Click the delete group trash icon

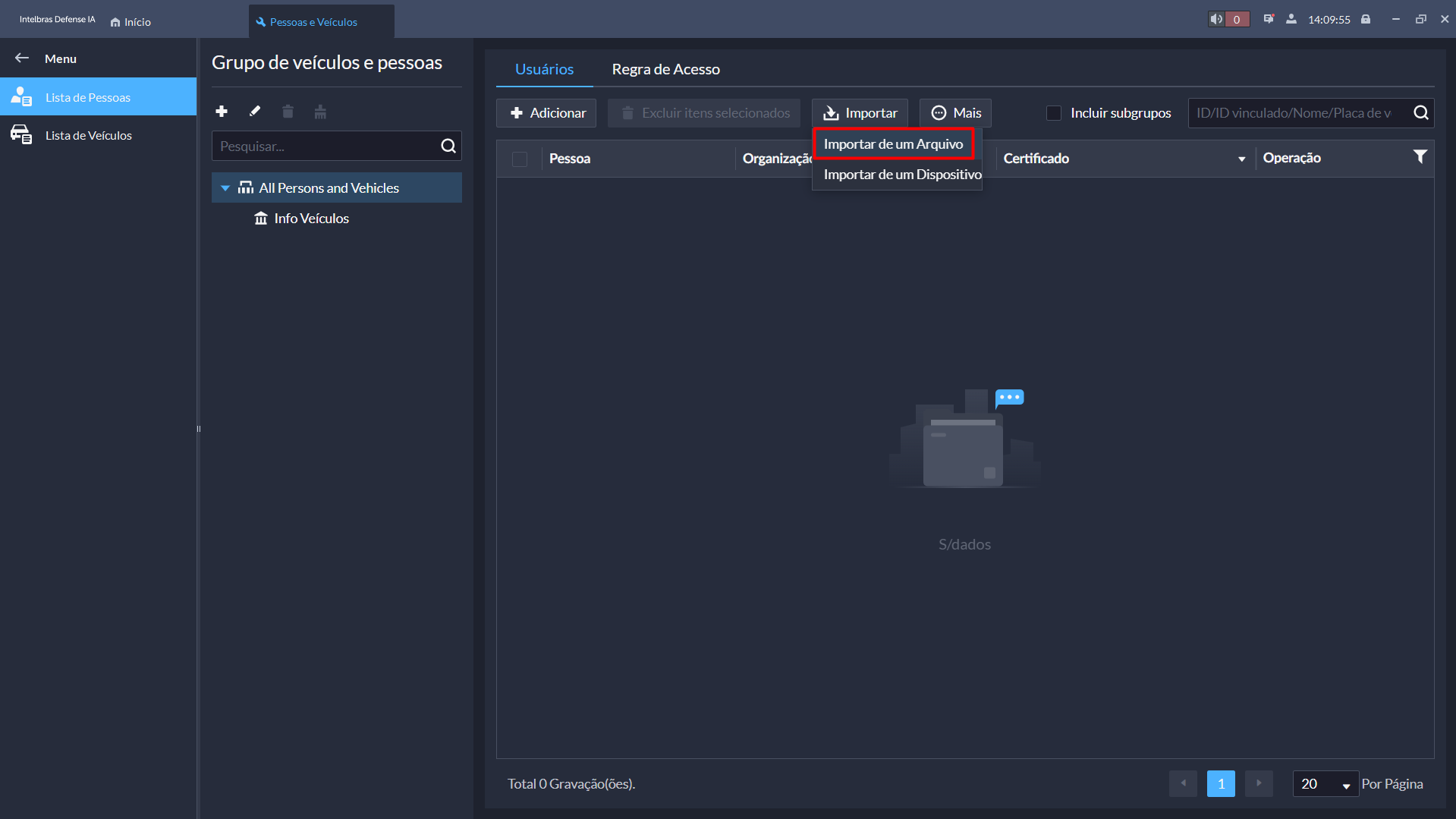pos(288,112)
